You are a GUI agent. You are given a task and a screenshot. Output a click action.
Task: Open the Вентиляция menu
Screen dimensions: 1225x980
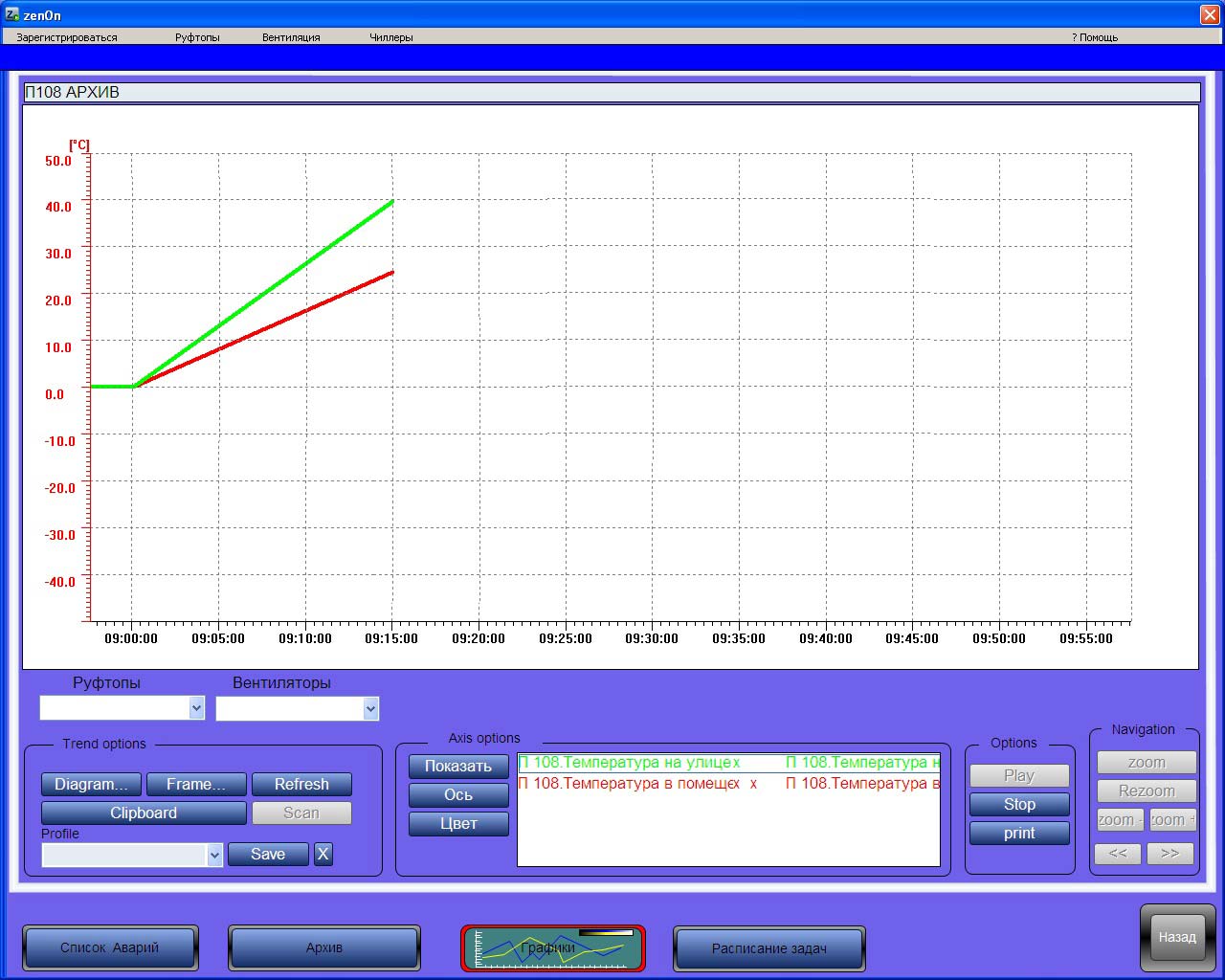point(291,37)
